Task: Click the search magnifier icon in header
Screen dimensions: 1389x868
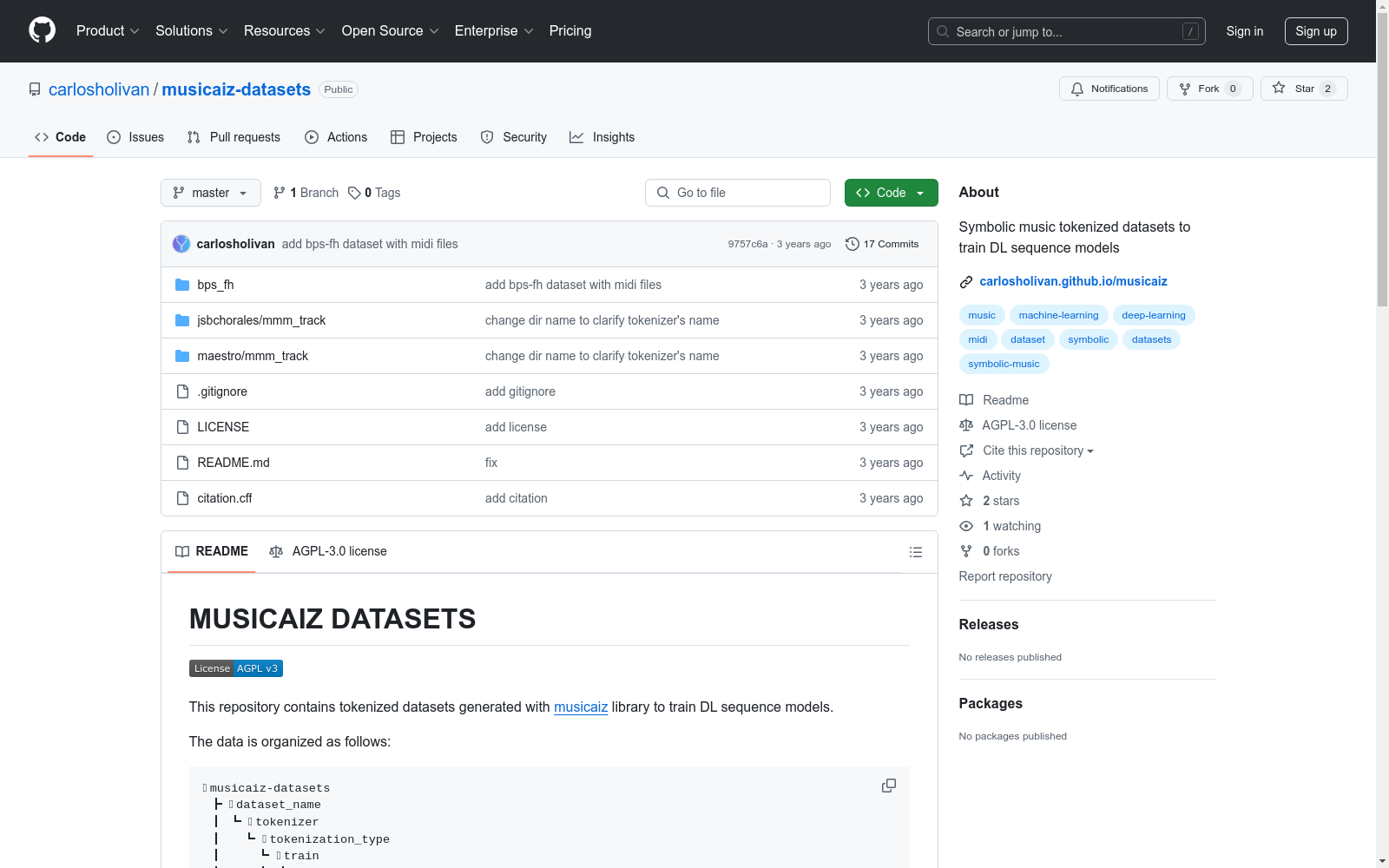Action: pos(943,31)
